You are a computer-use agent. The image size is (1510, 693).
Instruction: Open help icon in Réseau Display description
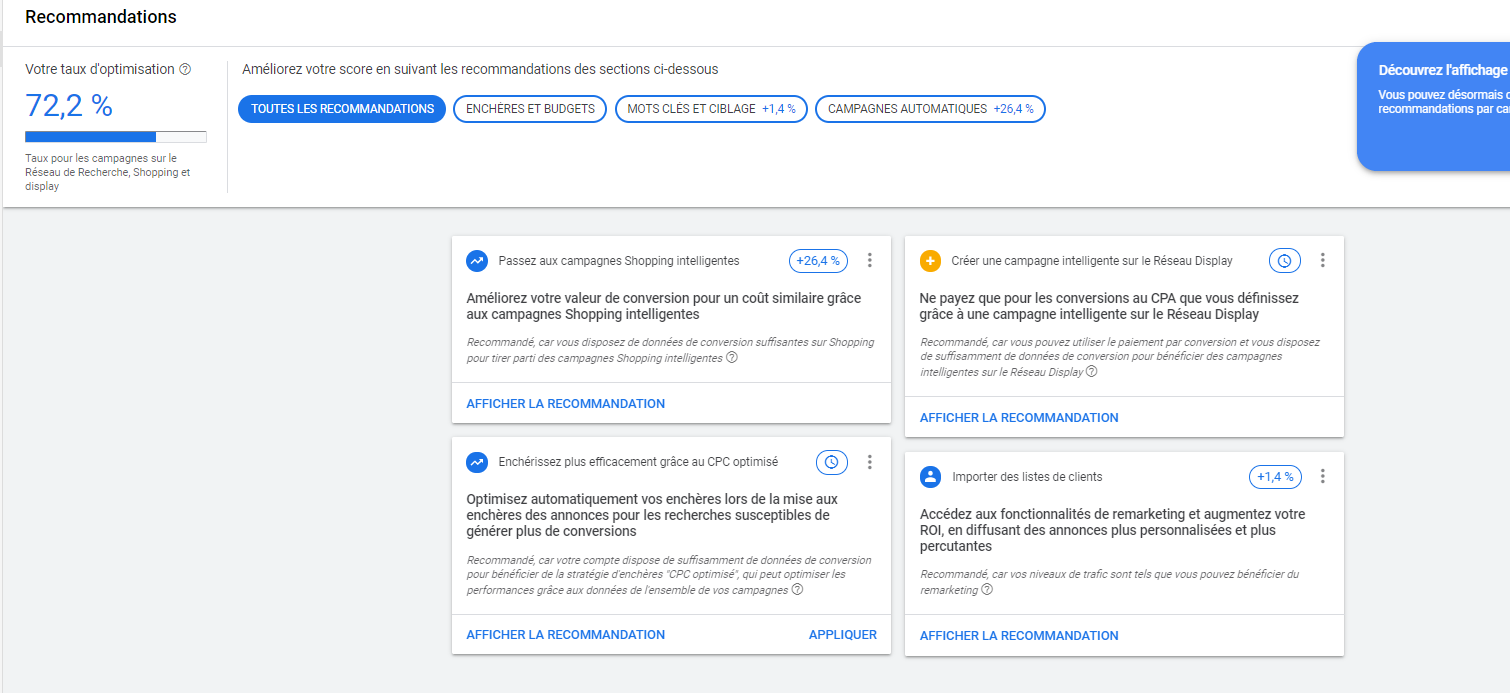[1092, 372]
